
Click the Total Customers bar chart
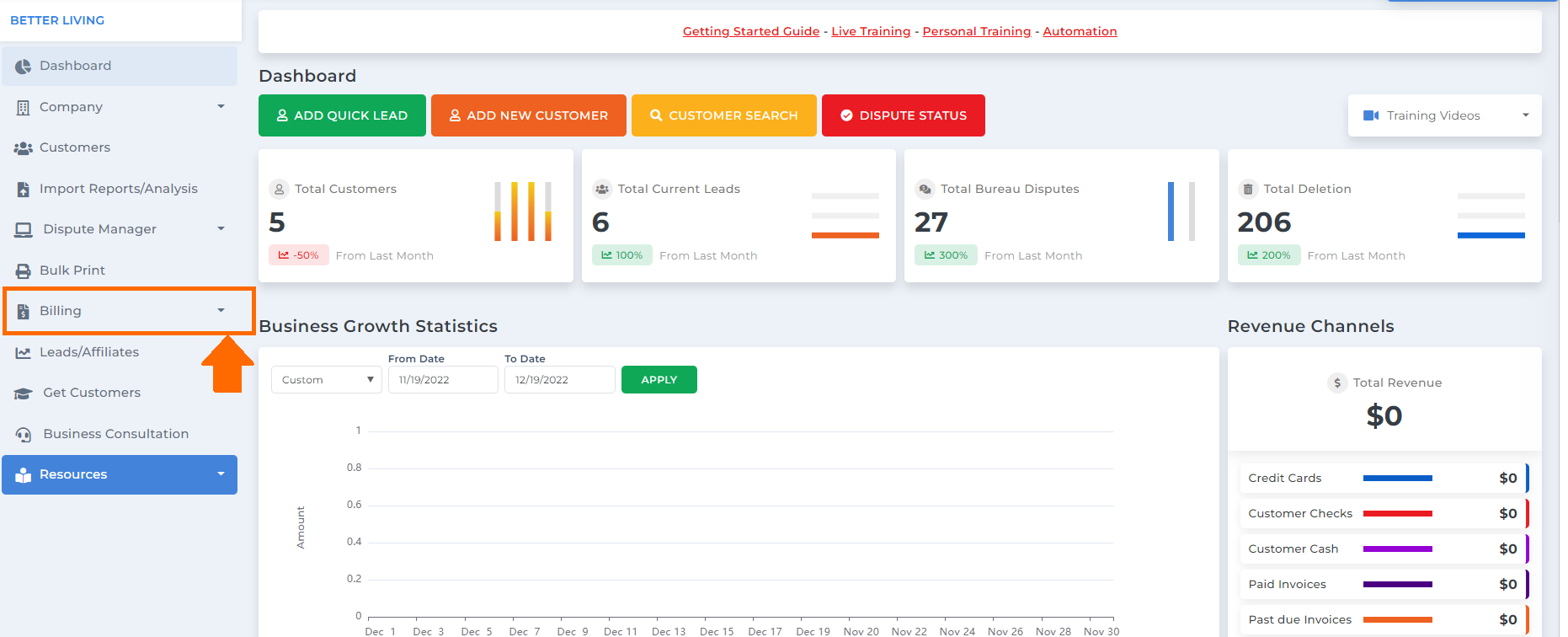523,211
